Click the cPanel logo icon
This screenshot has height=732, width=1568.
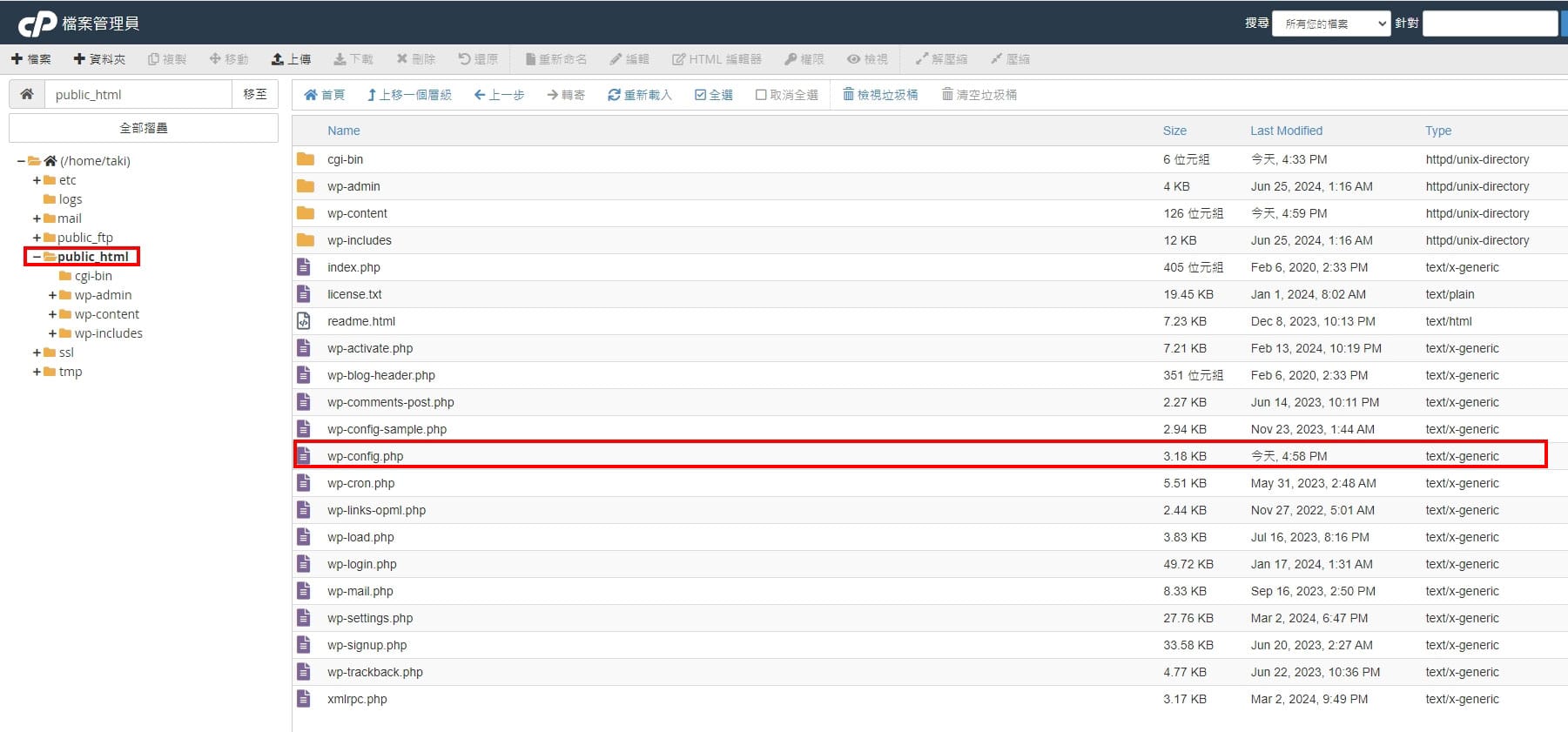37,24
